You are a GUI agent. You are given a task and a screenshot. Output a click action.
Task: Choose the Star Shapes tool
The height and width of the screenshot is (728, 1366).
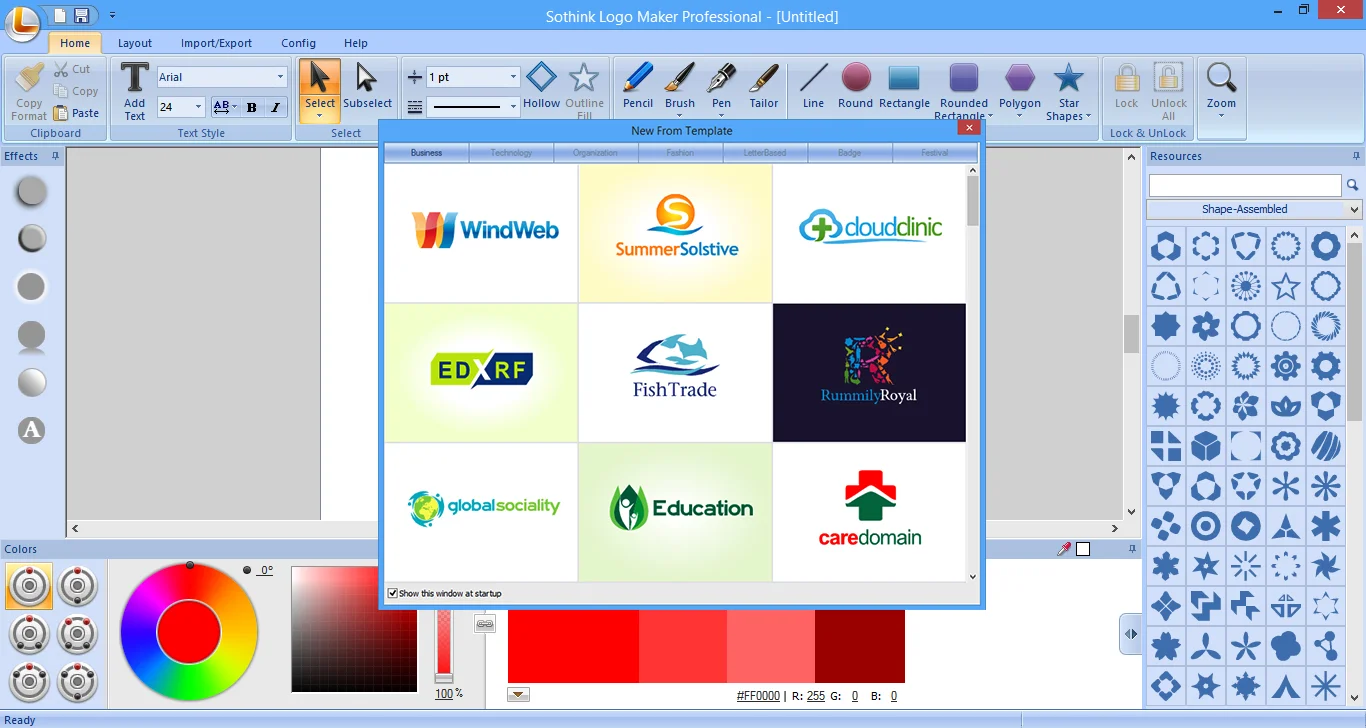pyautogui.click(x=1069, y=90)
